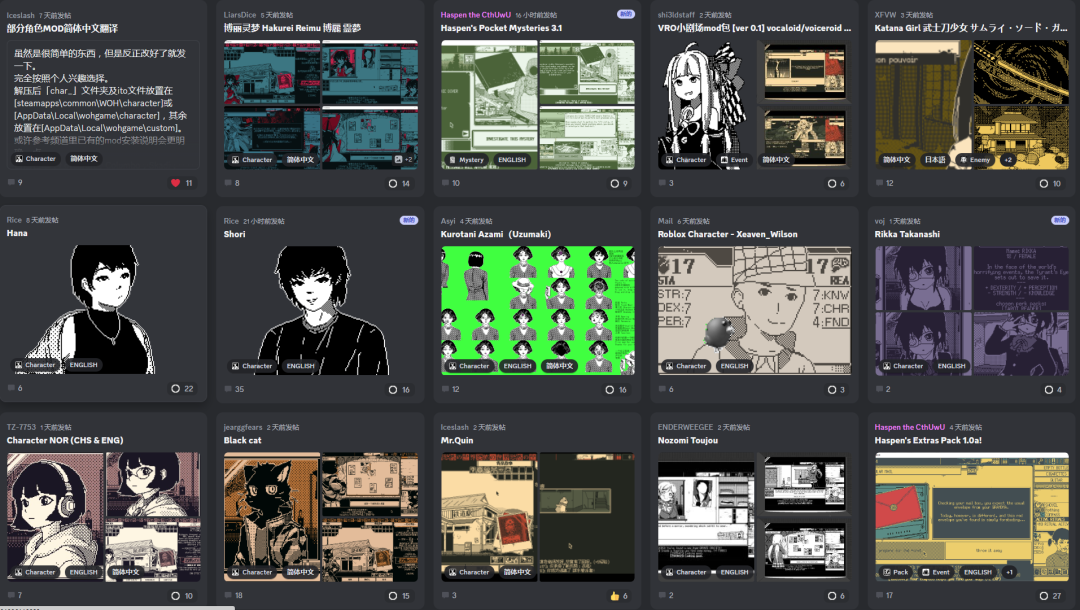Image resolution: width=1080 pixels, height=610 pixels.
Task: Click the reaction circle on Black cat post
Action: click(x=393, y=595)
